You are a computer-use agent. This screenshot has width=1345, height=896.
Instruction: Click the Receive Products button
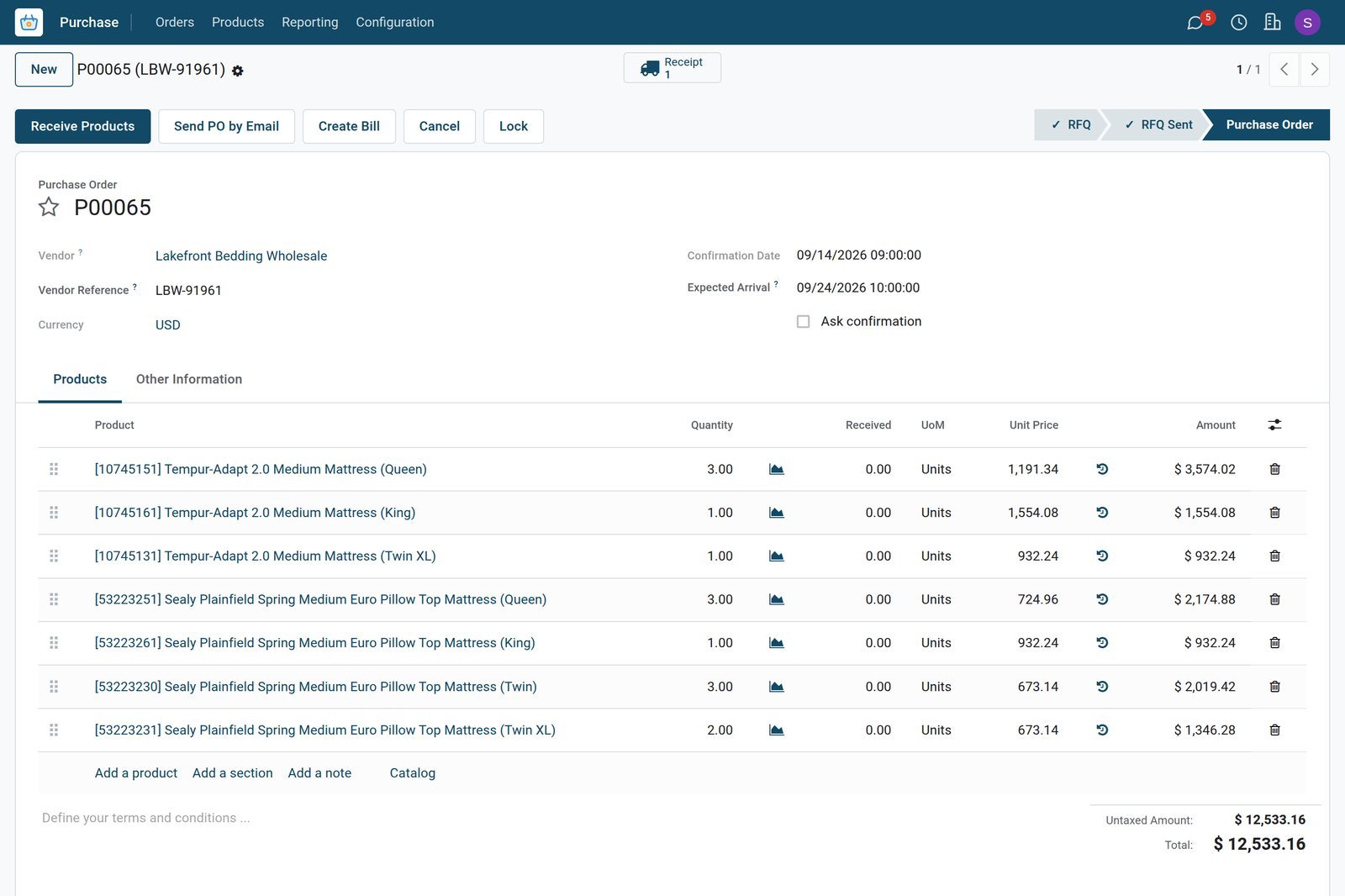pyautogui.click(x=83, y=126)
